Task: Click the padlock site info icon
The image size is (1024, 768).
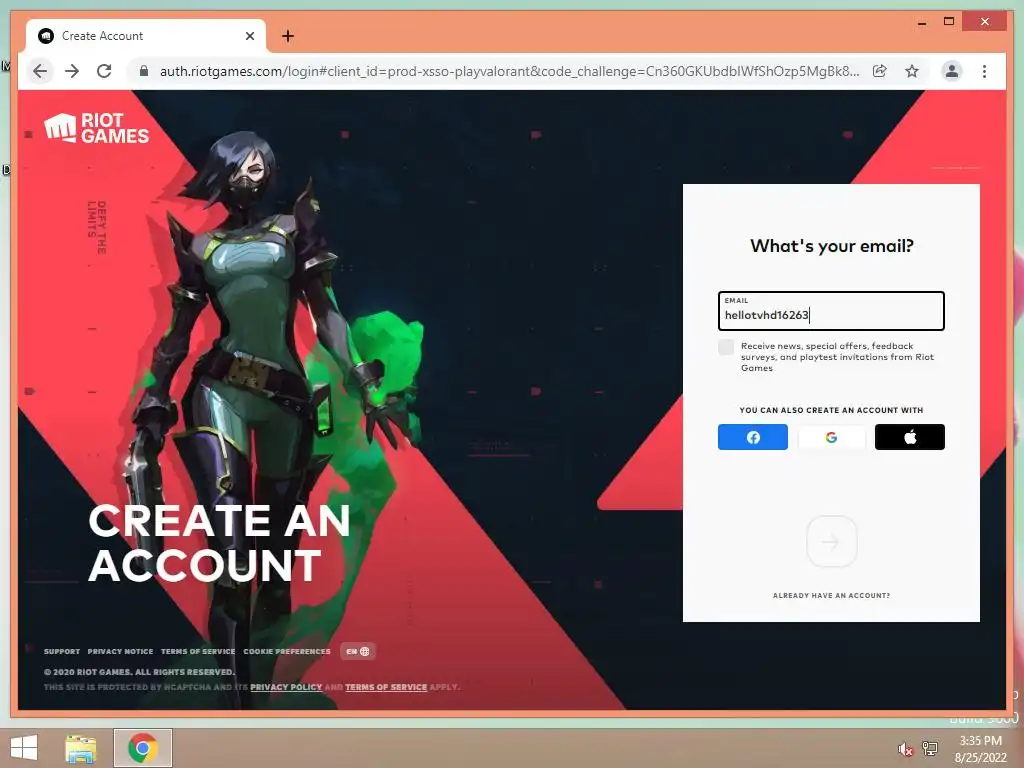Action: [x=144, y=71]
